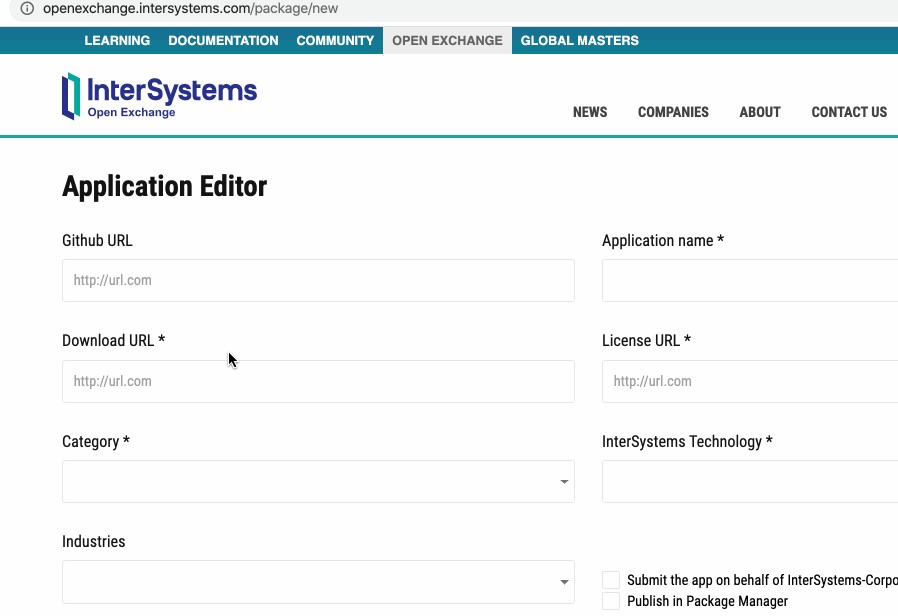Viewport: 898px width, 616px height.
Task: Click into the Github URL field
Action: point(318,281)
